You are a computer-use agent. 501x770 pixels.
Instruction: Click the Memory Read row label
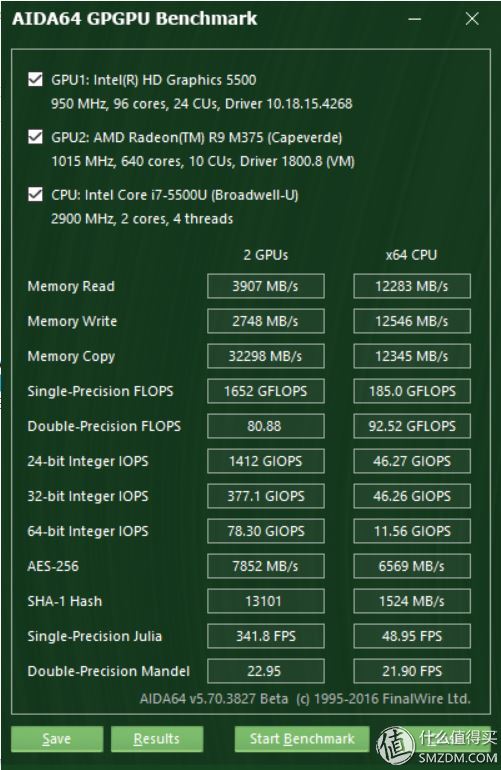71,286
